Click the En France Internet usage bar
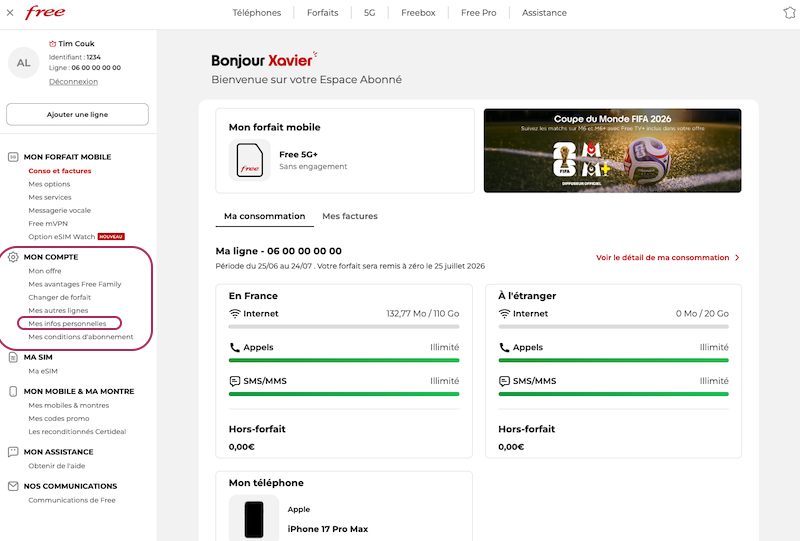 point(344,327)
